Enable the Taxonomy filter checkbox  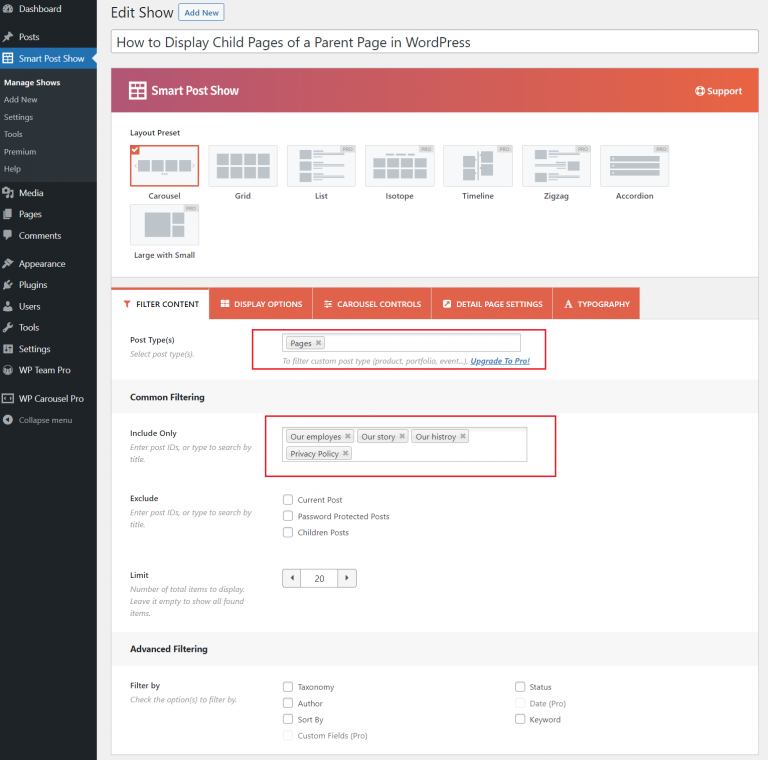point(288,687)
